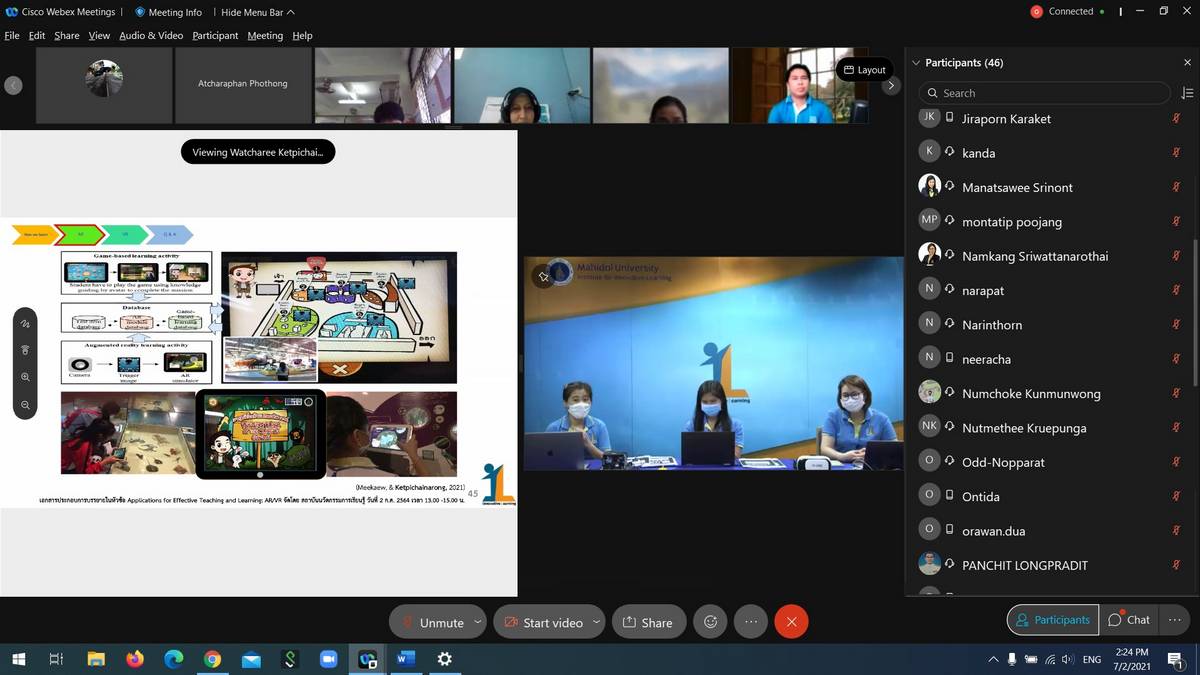Open more options ellipsis in meeting controls
This screenshot has width=1200, height=675.
tap(751, 622)
